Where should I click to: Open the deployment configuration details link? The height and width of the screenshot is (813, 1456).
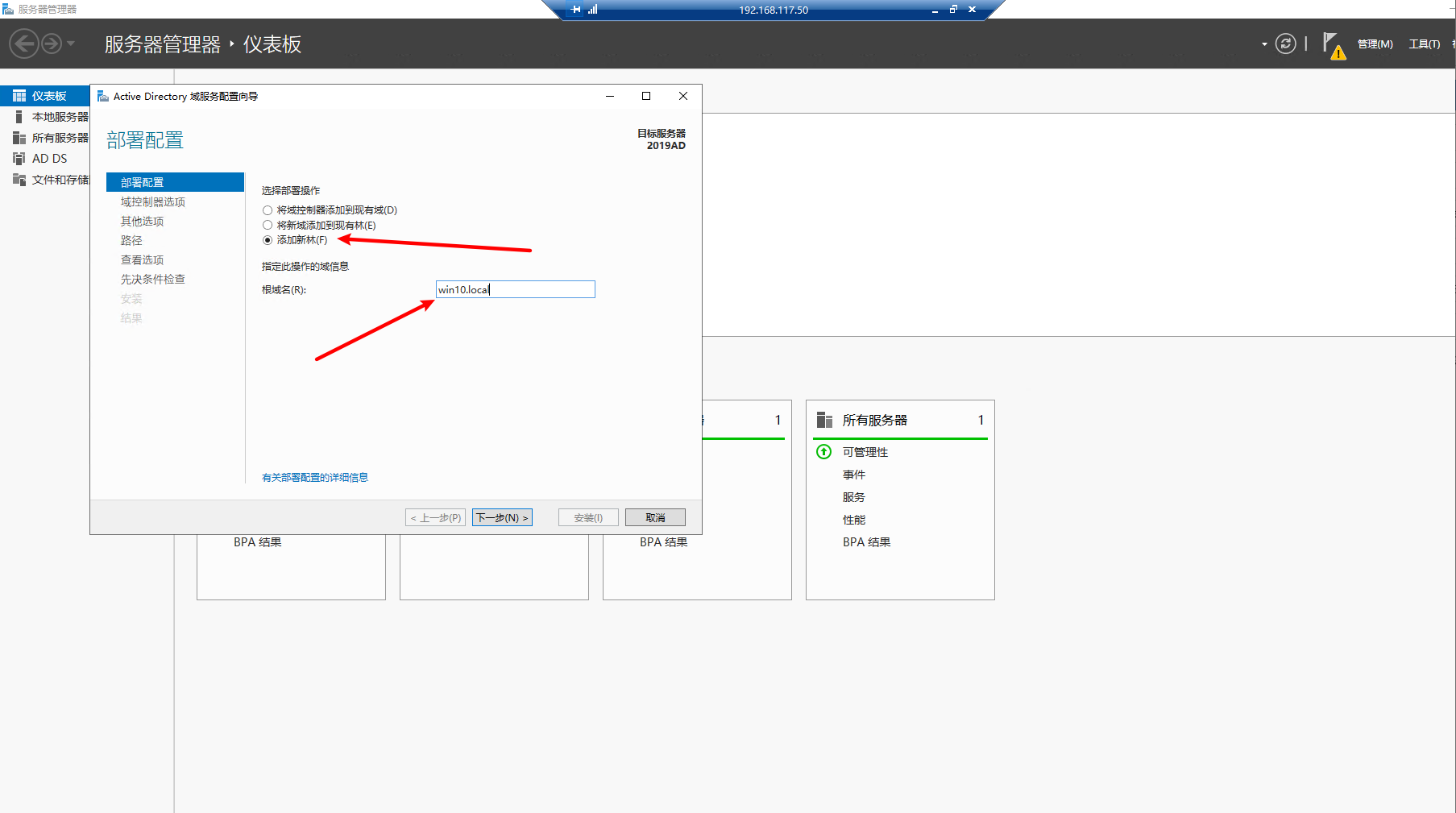(314, 478)
